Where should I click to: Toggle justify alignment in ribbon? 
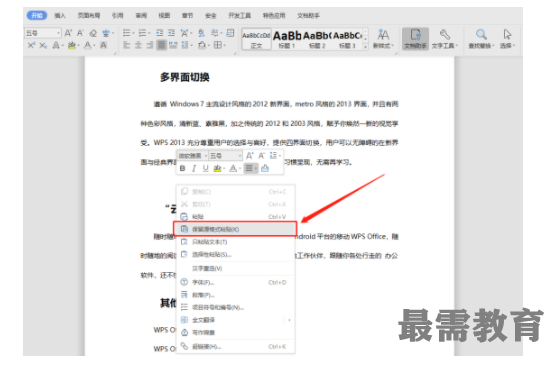[161, 45]
